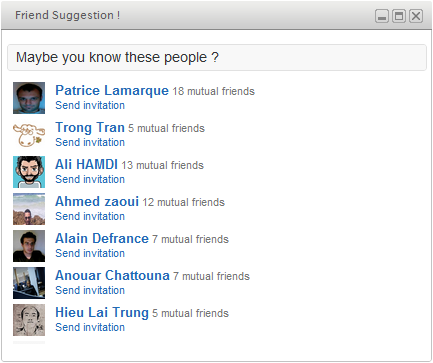Click Hieu Lai Trung's sketch avatar
The image size is (433, 363).
click(x=29, y=320)
